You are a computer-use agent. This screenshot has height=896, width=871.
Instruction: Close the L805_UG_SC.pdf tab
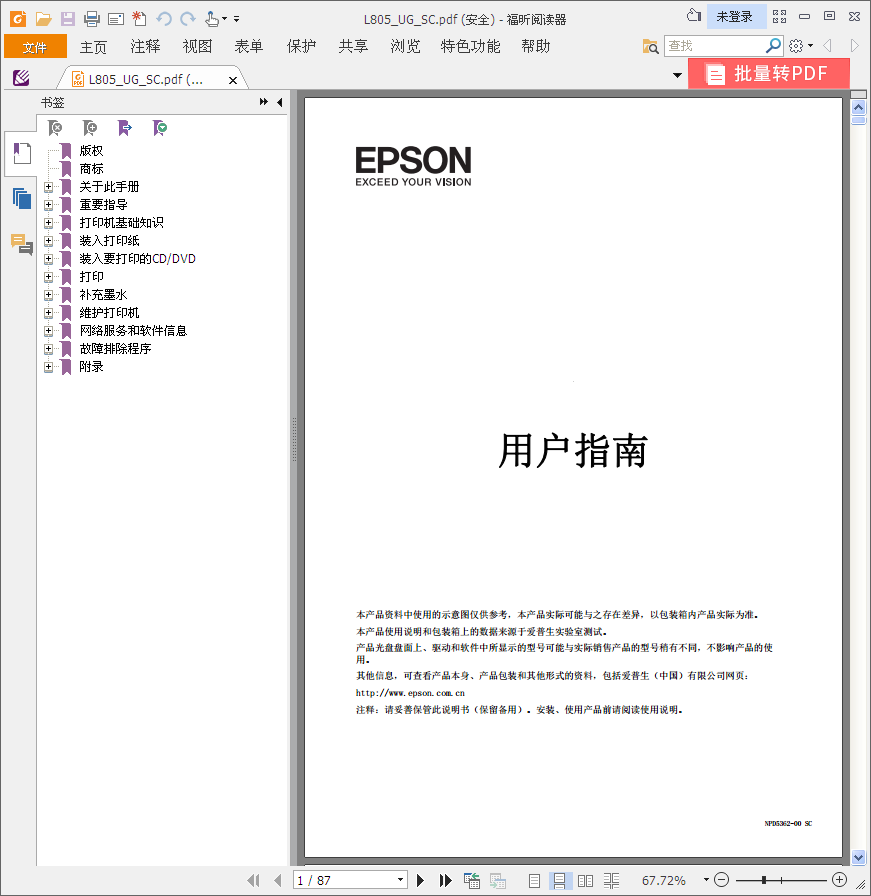[233, 81]
